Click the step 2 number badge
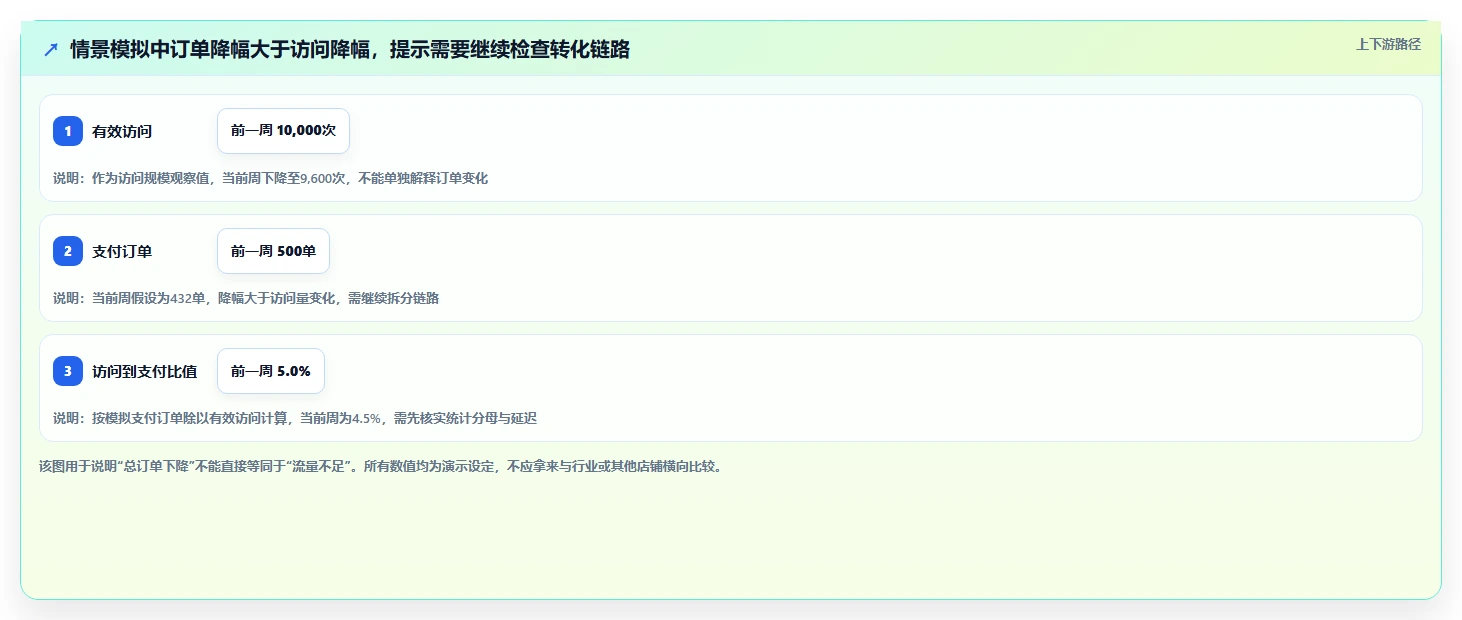Screen dimensions: 1462x620 tap(68, 251)
